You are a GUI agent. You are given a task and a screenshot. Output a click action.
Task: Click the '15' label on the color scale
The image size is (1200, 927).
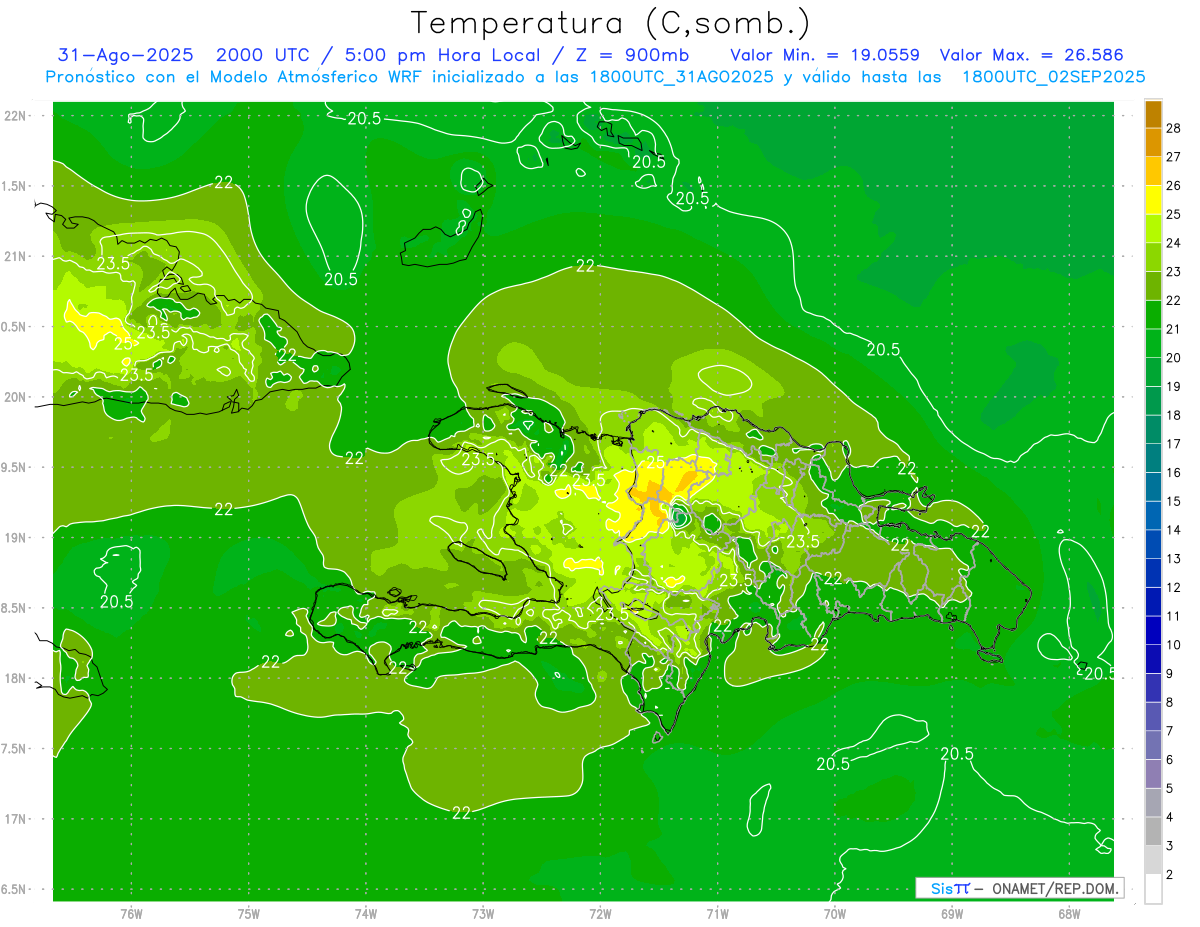pyautogui.click(x=1173, y=501)
